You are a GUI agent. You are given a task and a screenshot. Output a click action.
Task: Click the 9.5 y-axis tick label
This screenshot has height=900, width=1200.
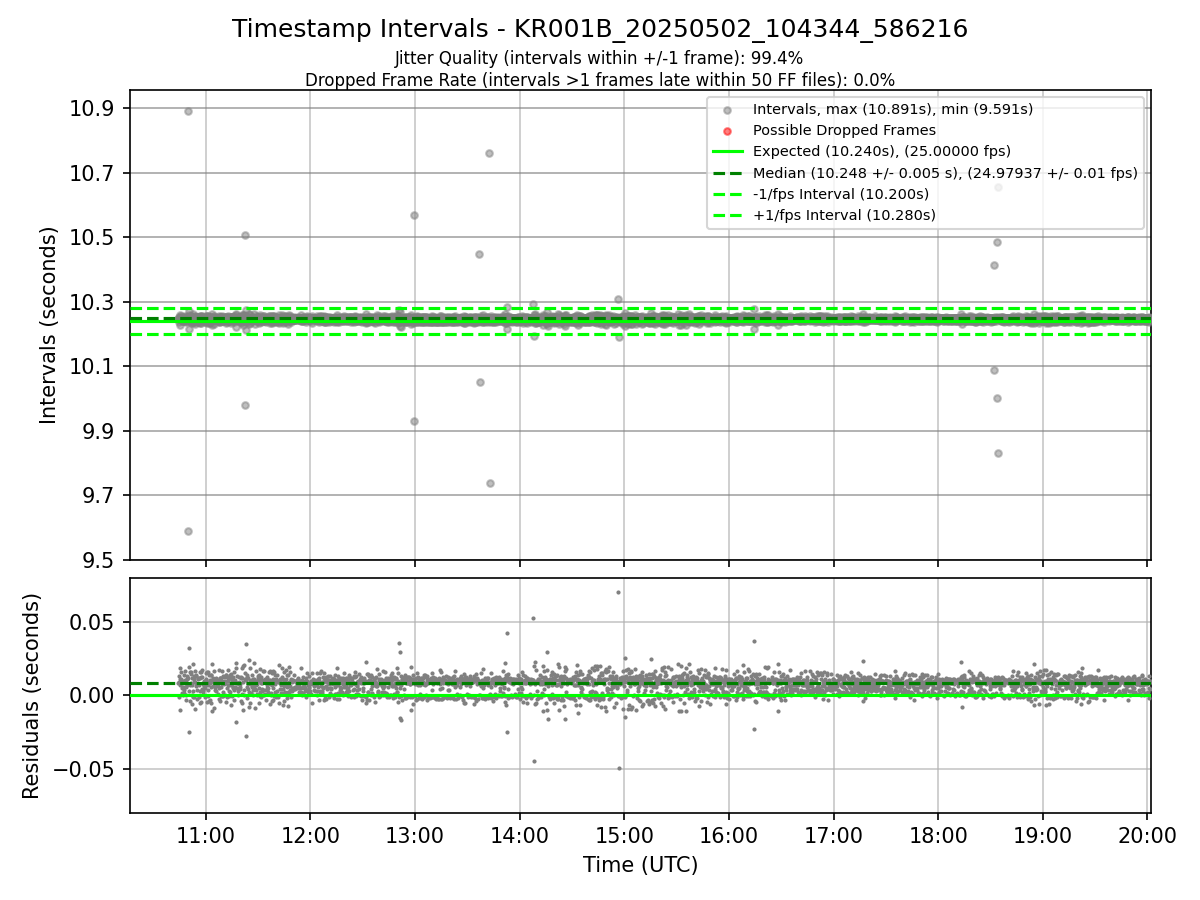click(x=99, y=560)
